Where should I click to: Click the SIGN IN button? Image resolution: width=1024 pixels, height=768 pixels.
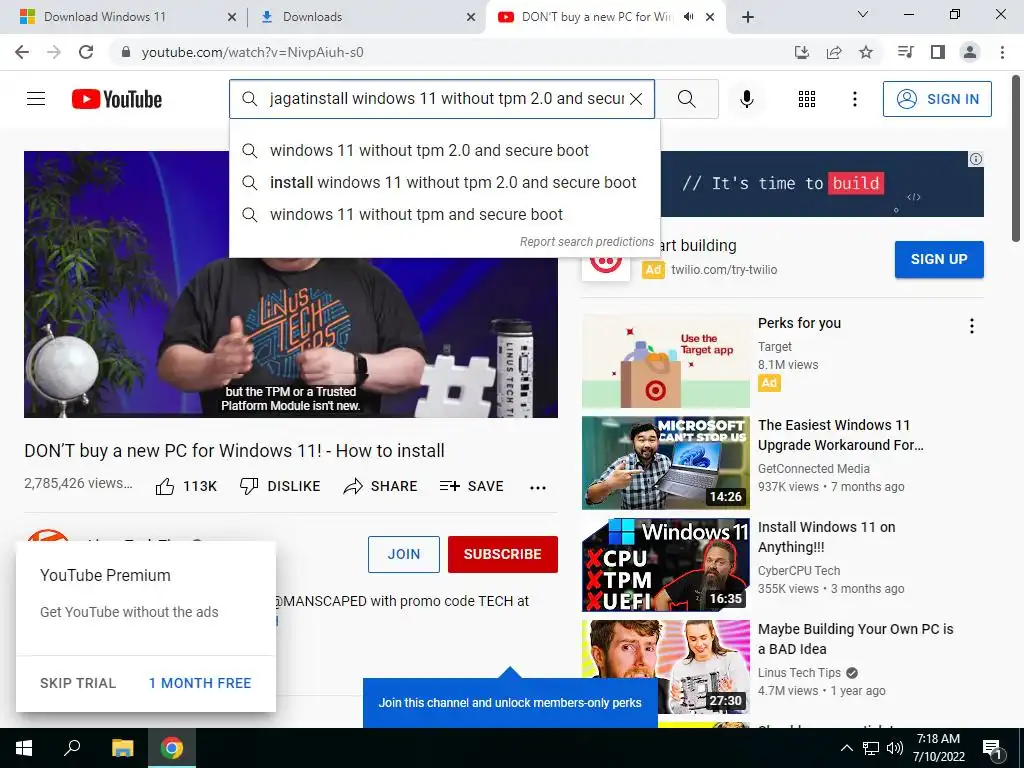937,99
